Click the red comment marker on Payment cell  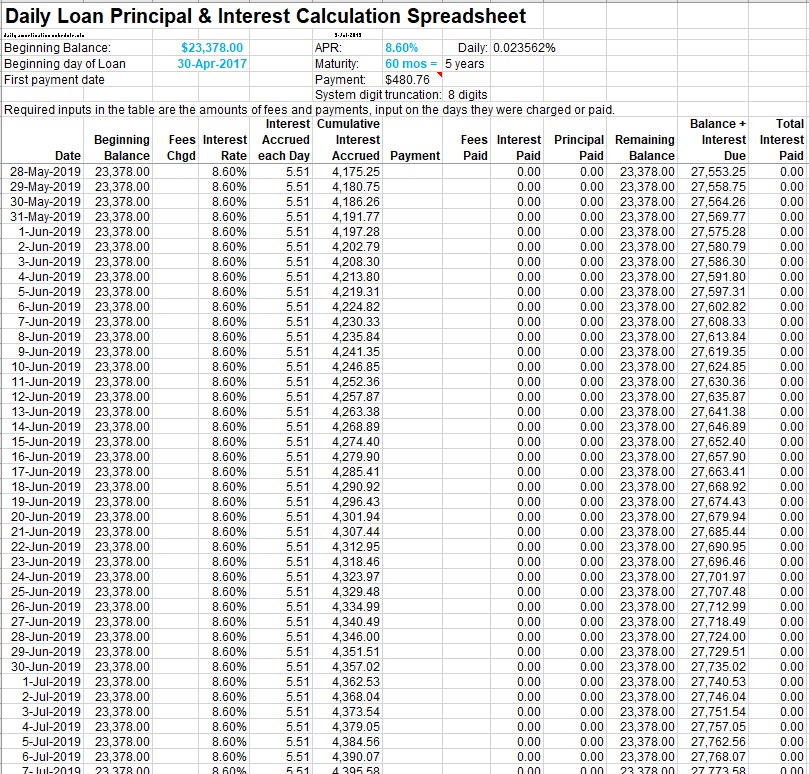[440, 75]
